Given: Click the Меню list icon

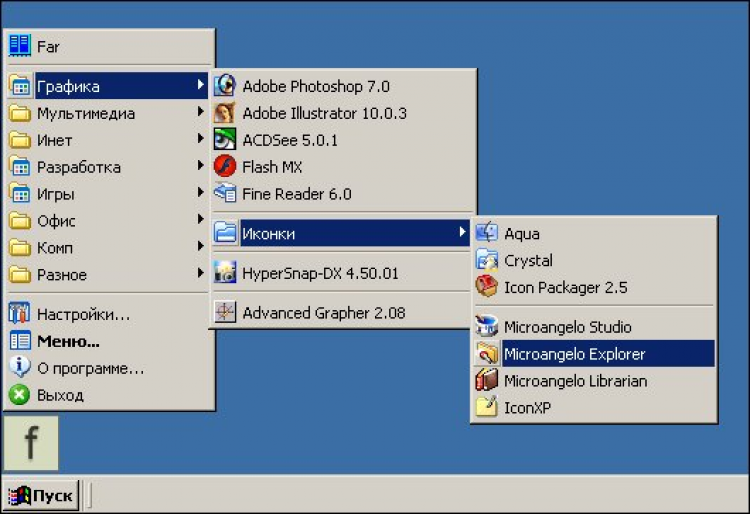Looking at the screenshot, I should tap(20, 340).
